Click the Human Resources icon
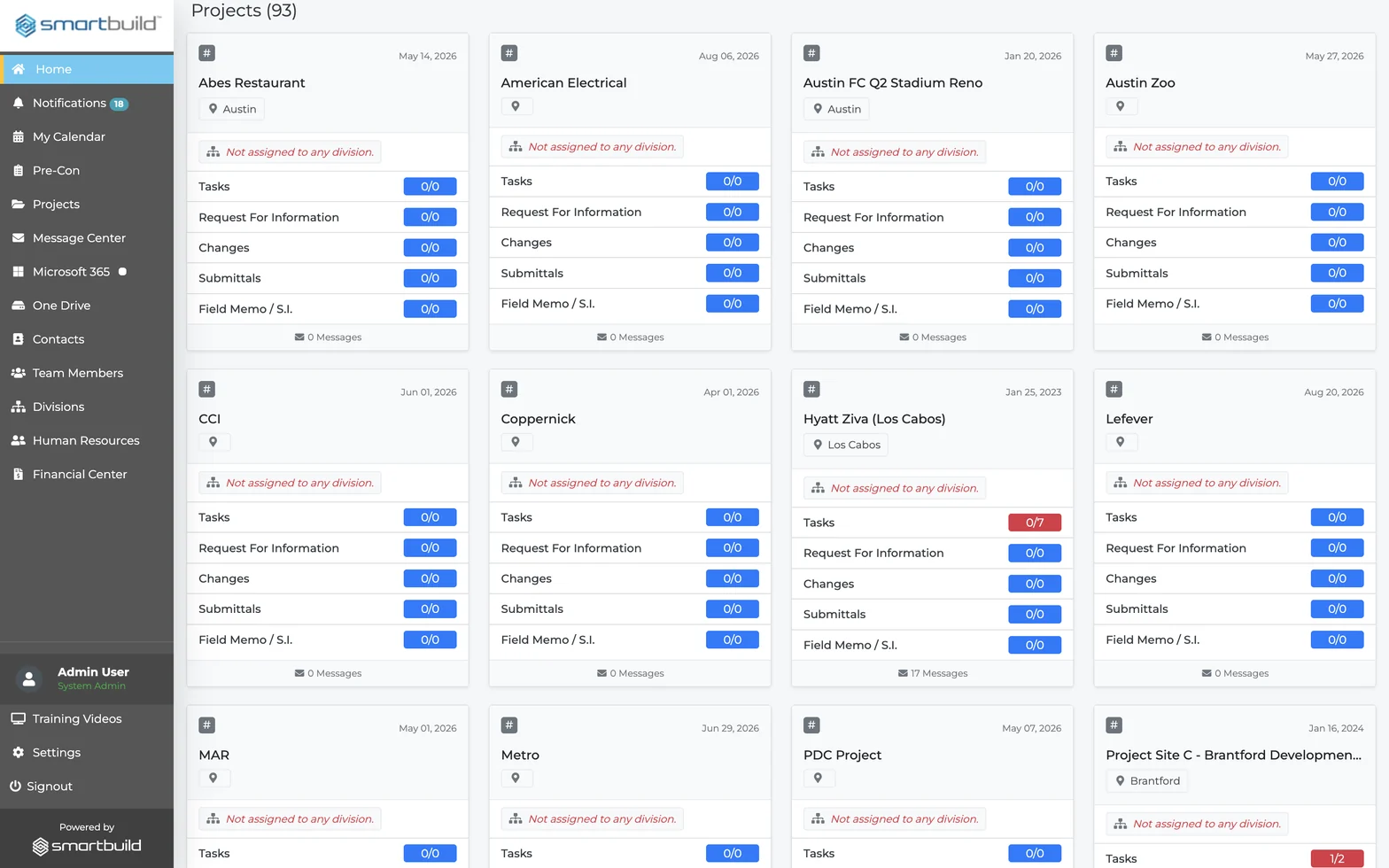The width and height of the screenshot is (1389, 868). [18, 440]
